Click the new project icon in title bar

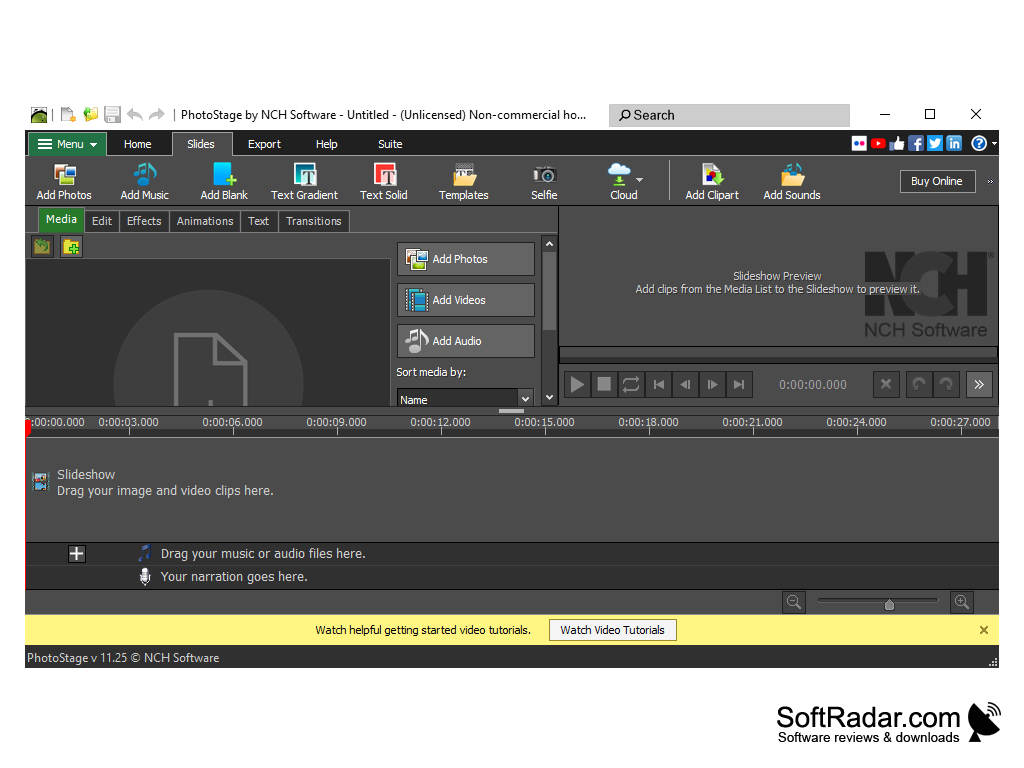coord(68,115)
